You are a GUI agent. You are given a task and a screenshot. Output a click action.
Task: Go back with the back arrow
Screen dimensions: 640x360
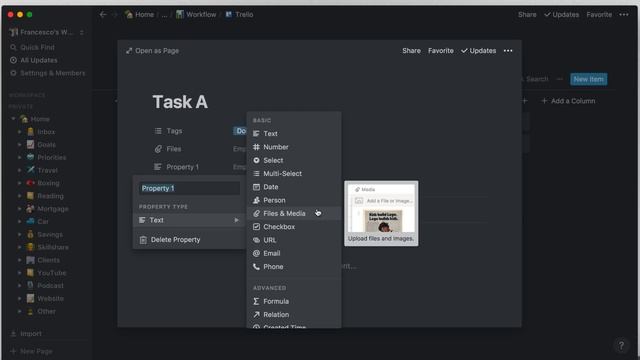coord(103,14)
